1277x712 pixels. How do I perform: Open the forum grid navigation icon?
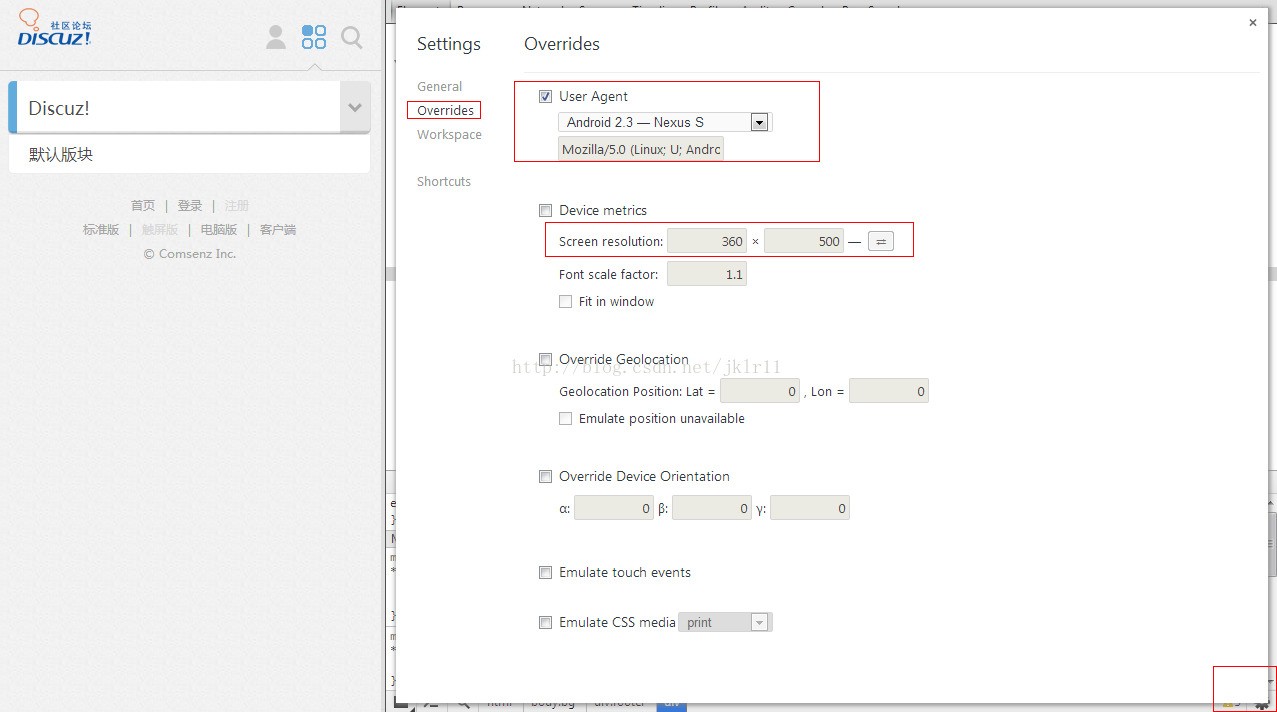tap(314, 37)
